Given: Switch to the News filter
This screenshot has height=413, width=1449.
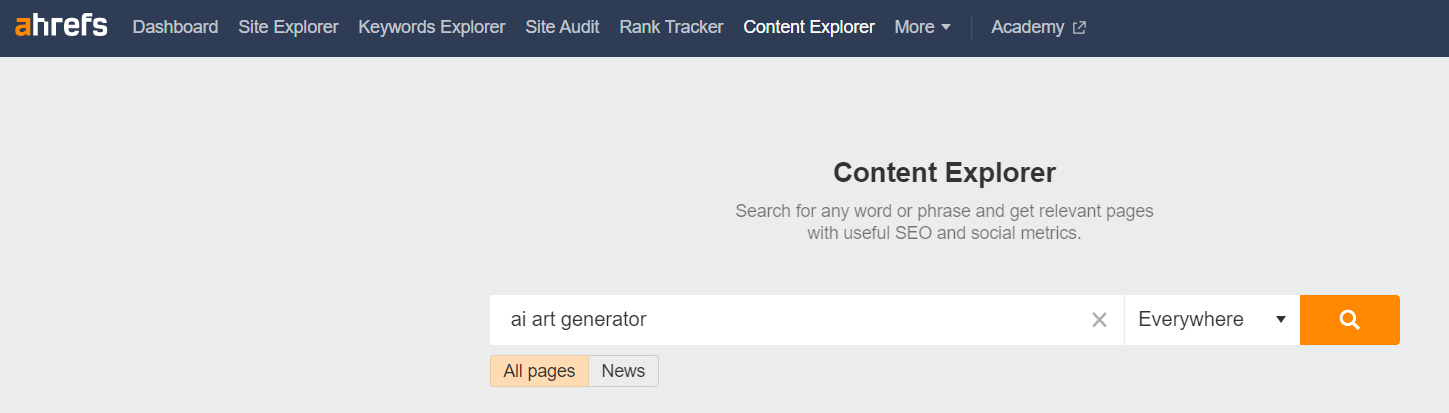Looking at the screenshot, I should (x=623, y=371).
